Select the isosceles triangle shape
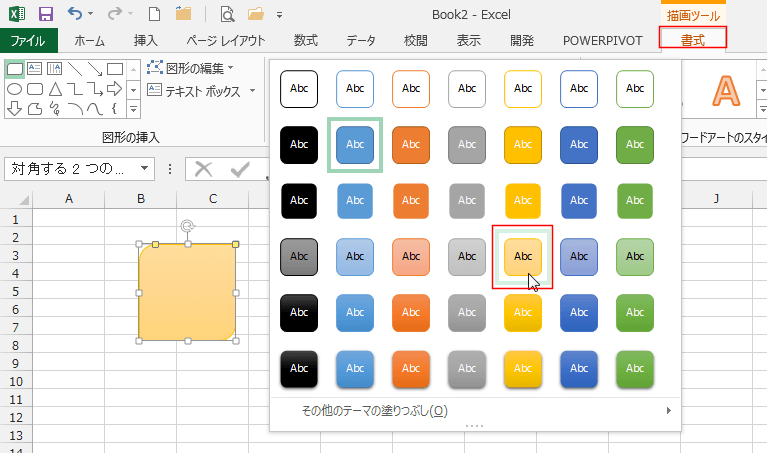This screenshot has width=767, height=453. click(55, 89)
